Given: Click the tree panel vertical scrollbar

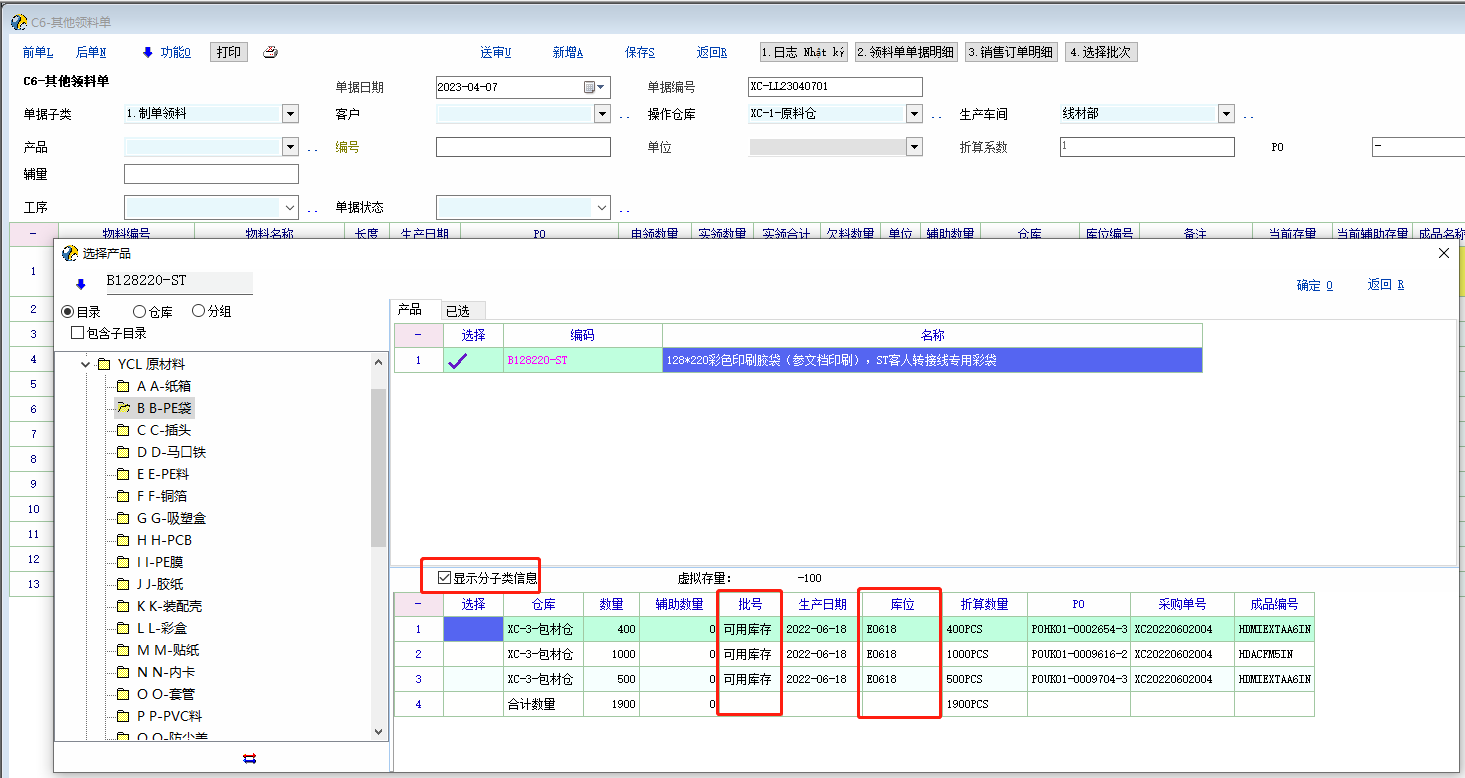Looking at the screenshot, I should click(378, 470).
